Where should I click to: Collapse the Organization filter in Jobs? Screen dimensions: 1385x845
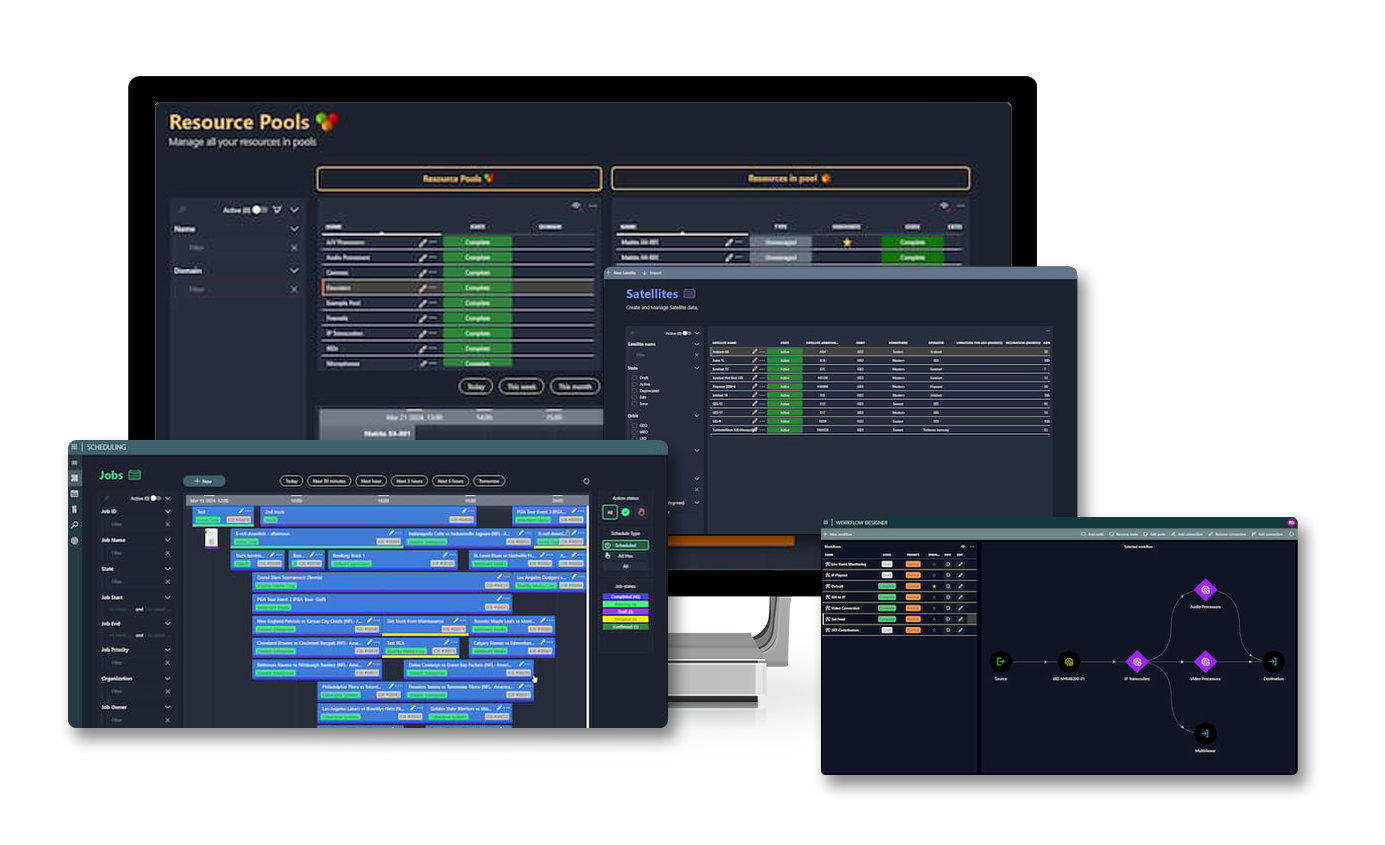coord(167,678)
